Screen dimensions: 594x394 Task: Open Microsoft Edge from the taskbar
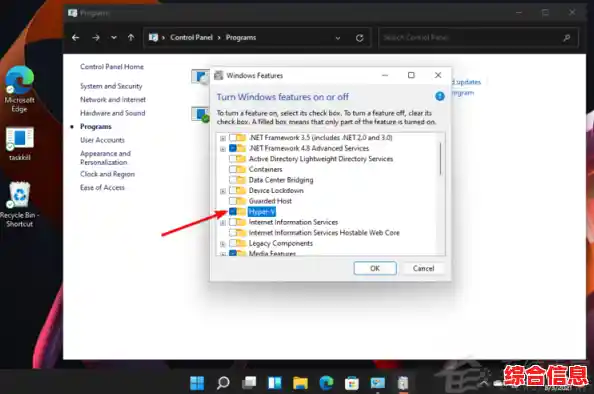click(326, 383)
